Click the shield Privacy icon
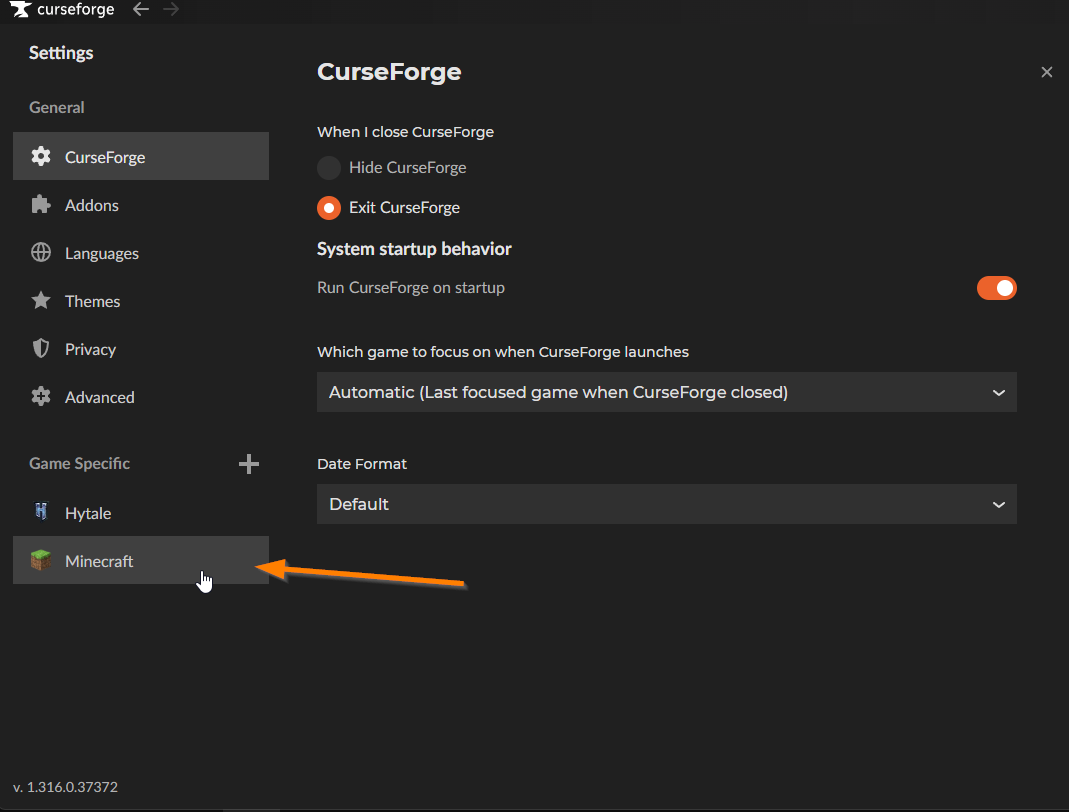Image resolution: width=1069 pixels, height=812 pixels. tap(41, 348)
